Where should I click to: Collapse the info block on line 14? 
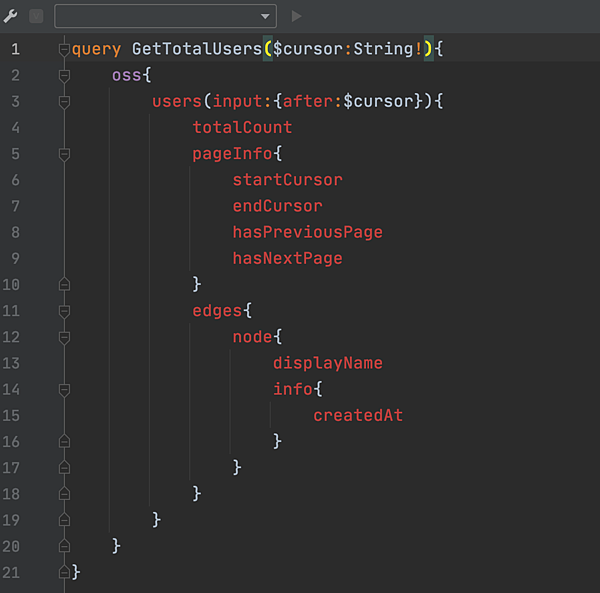click(x=64, y=390)
